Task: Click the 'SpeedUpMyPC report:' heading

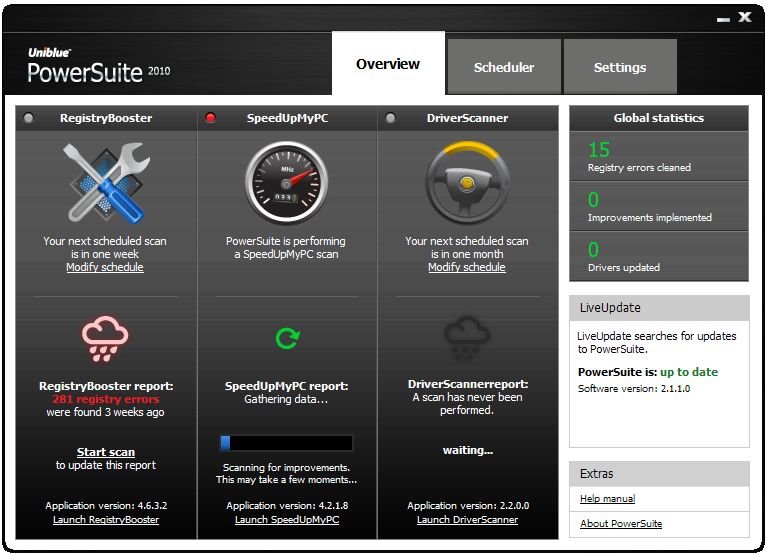Action: [x=287, y=386]
